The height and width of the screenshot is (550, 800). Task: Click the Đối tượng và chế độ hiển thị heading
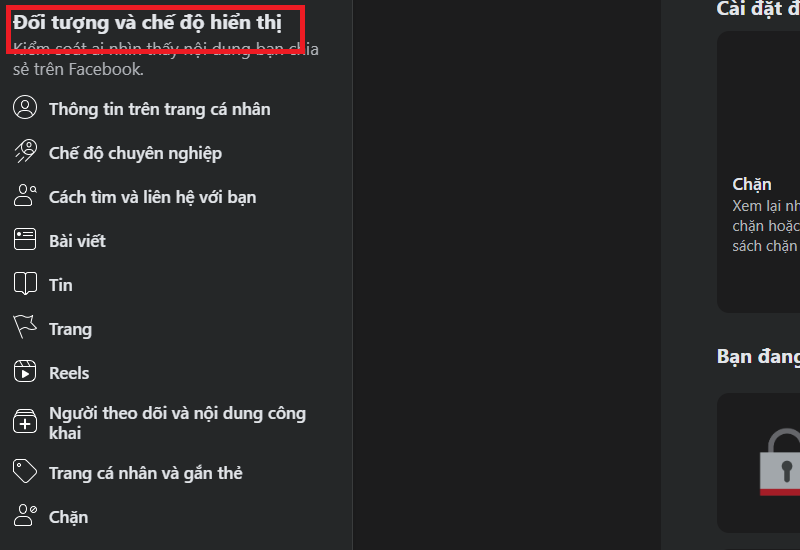[x=147, y=22]
